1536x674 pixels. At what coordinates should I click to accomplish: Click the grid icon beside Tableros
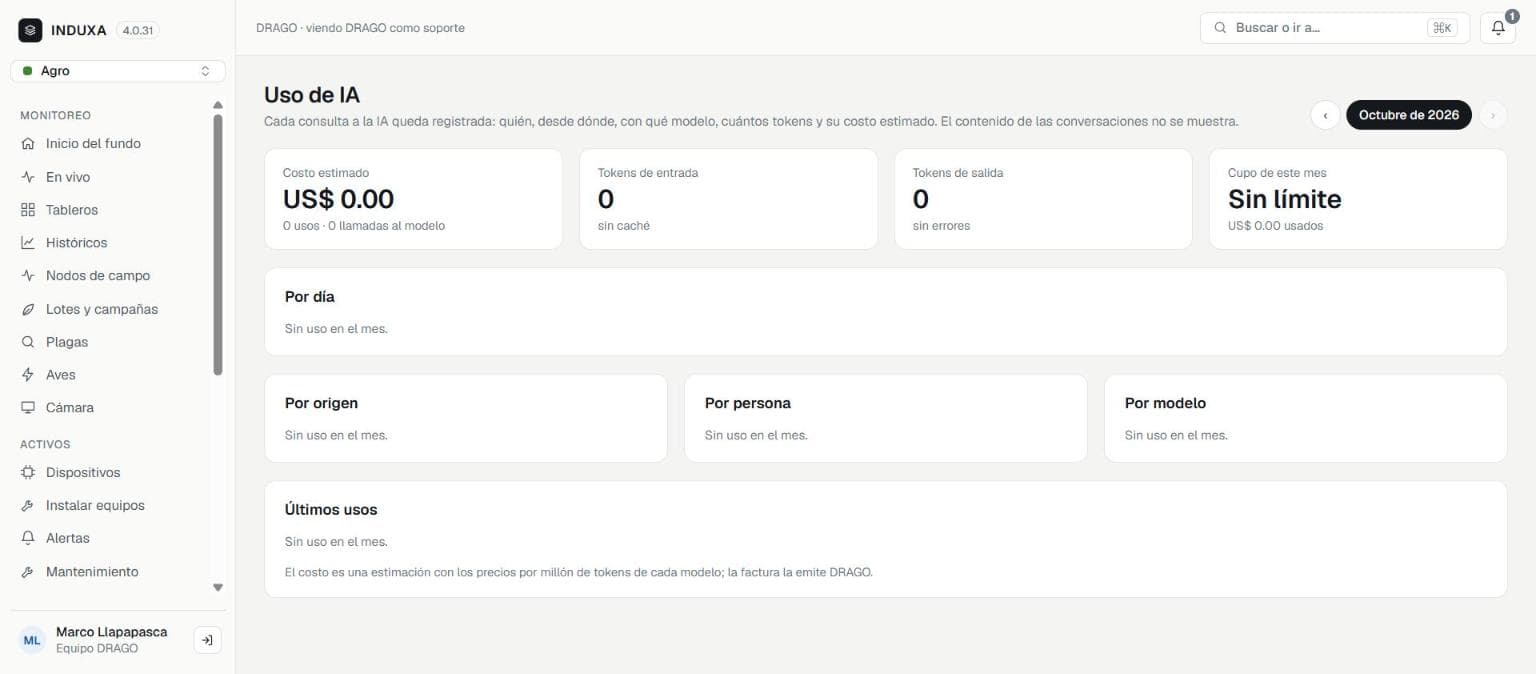pos(28,210)
